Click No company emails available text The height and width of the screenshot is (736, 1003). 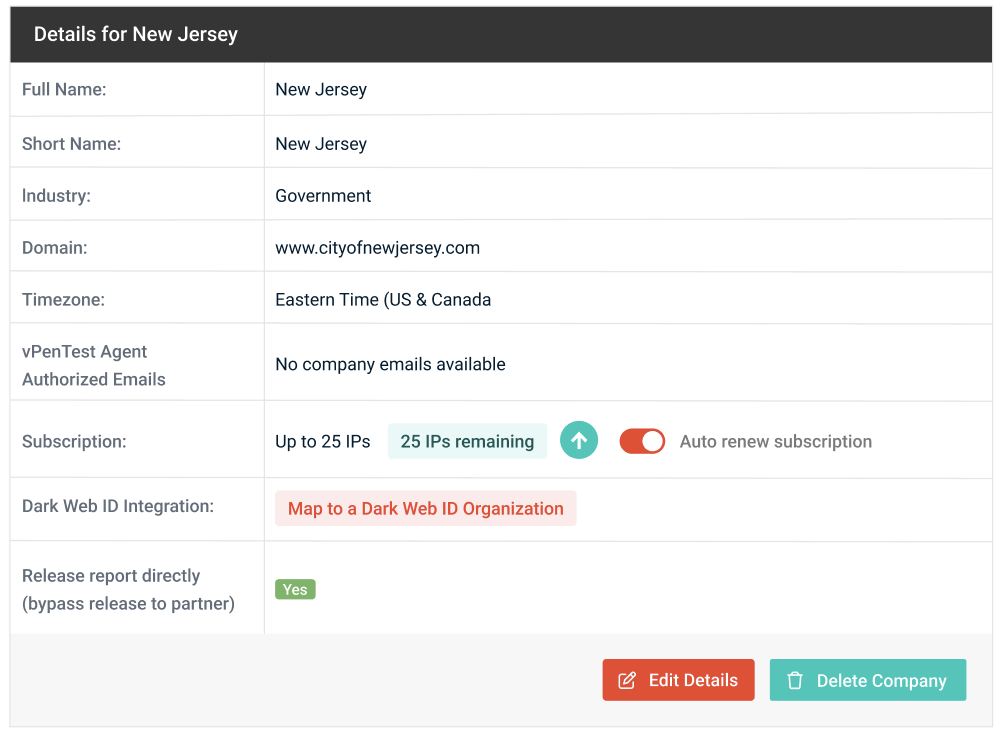point(390,364)
